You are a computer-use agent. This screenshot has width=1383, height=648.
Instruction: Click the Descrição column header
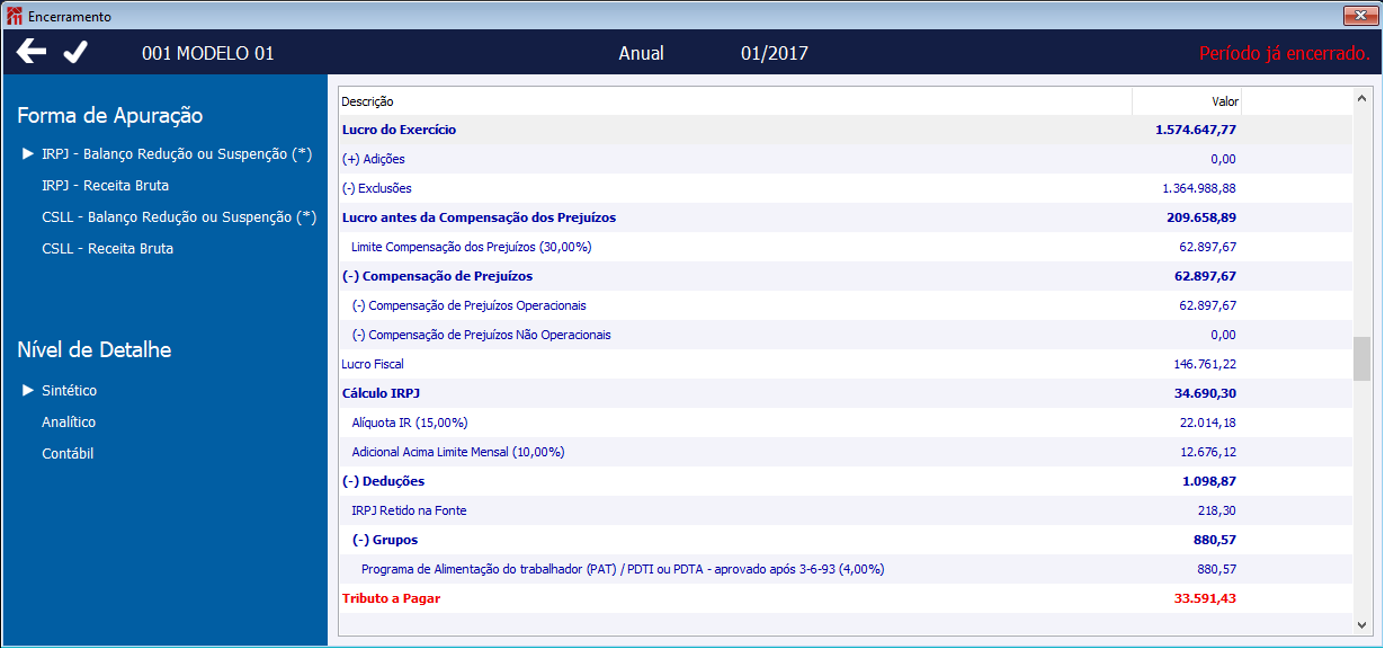735,101
